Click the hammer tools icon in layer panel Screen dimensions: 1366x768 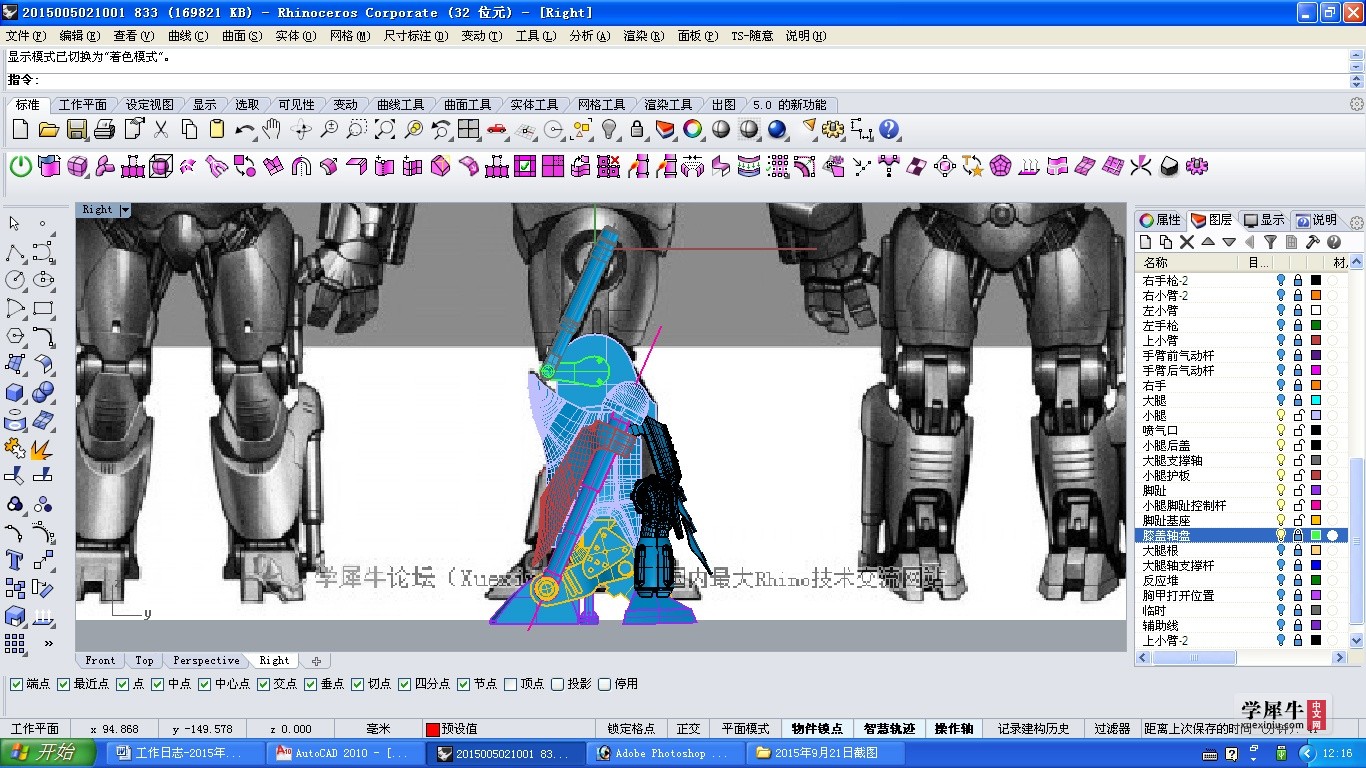point(1312,242)
